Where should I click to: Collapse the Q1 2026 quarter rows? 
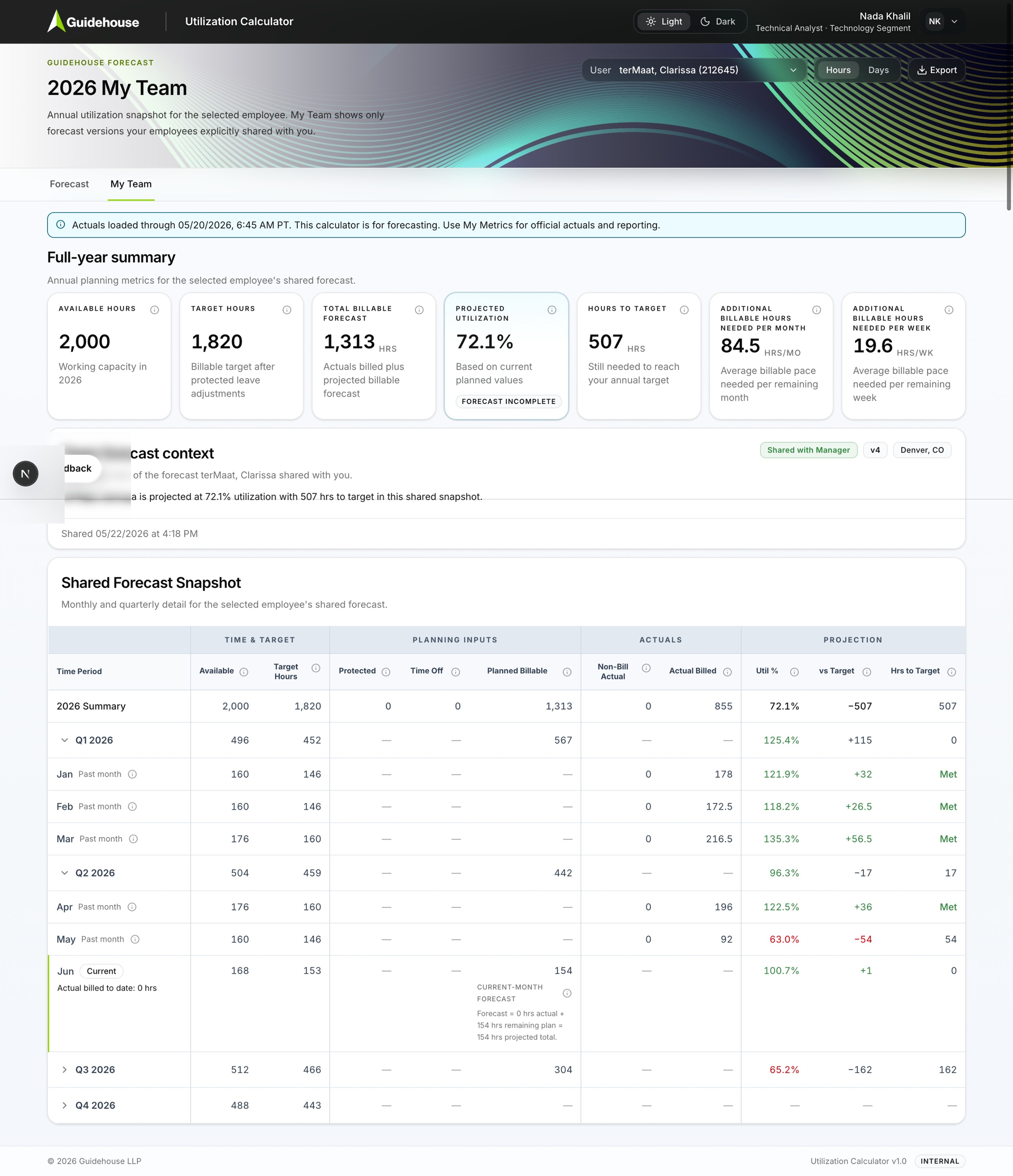[x=64, y=740]
